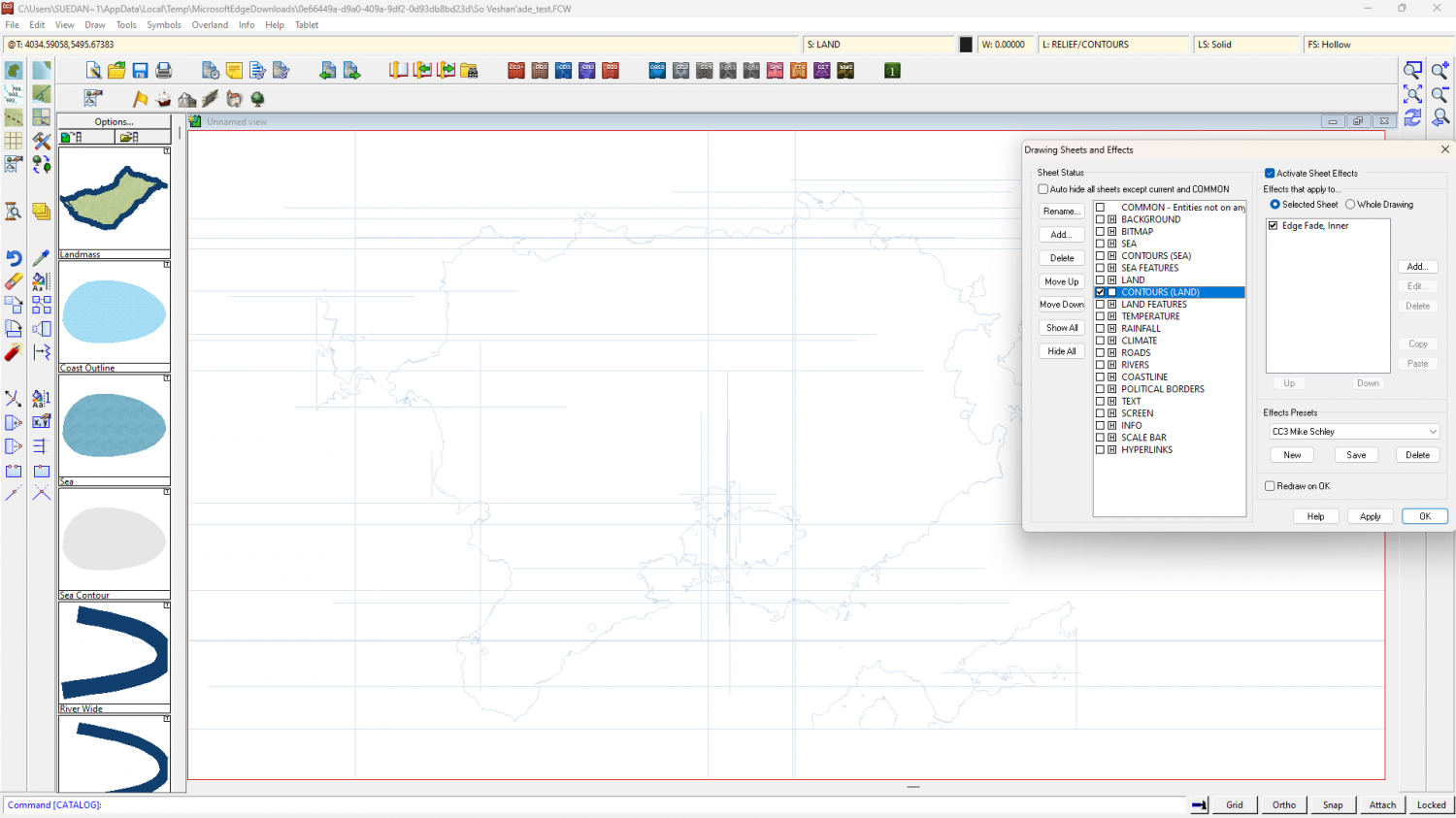Viewport: 1456px width, 818px height.
Task: Click the hourglass magnifier icon
Action: tap(14, 211)
